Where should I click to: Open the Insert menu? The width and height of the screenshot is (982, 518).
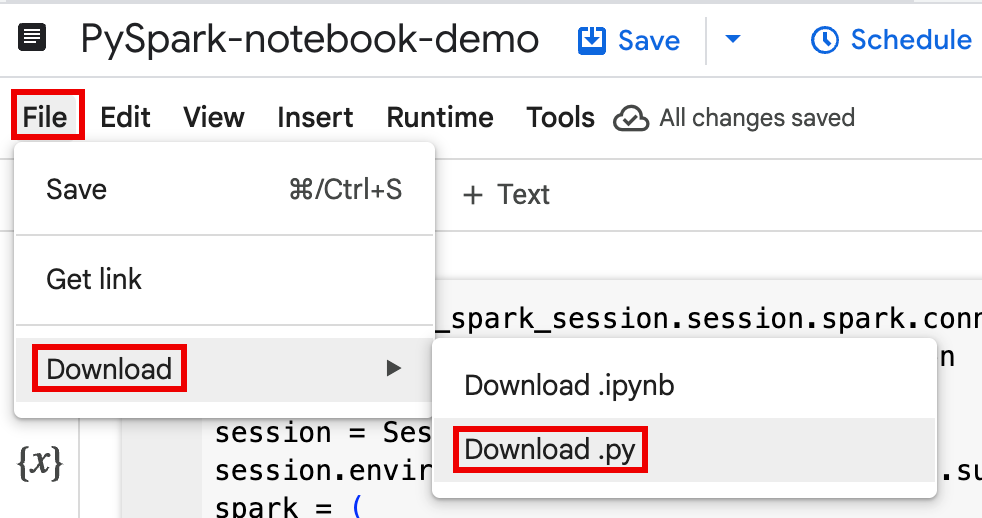[x=315, y=117]
